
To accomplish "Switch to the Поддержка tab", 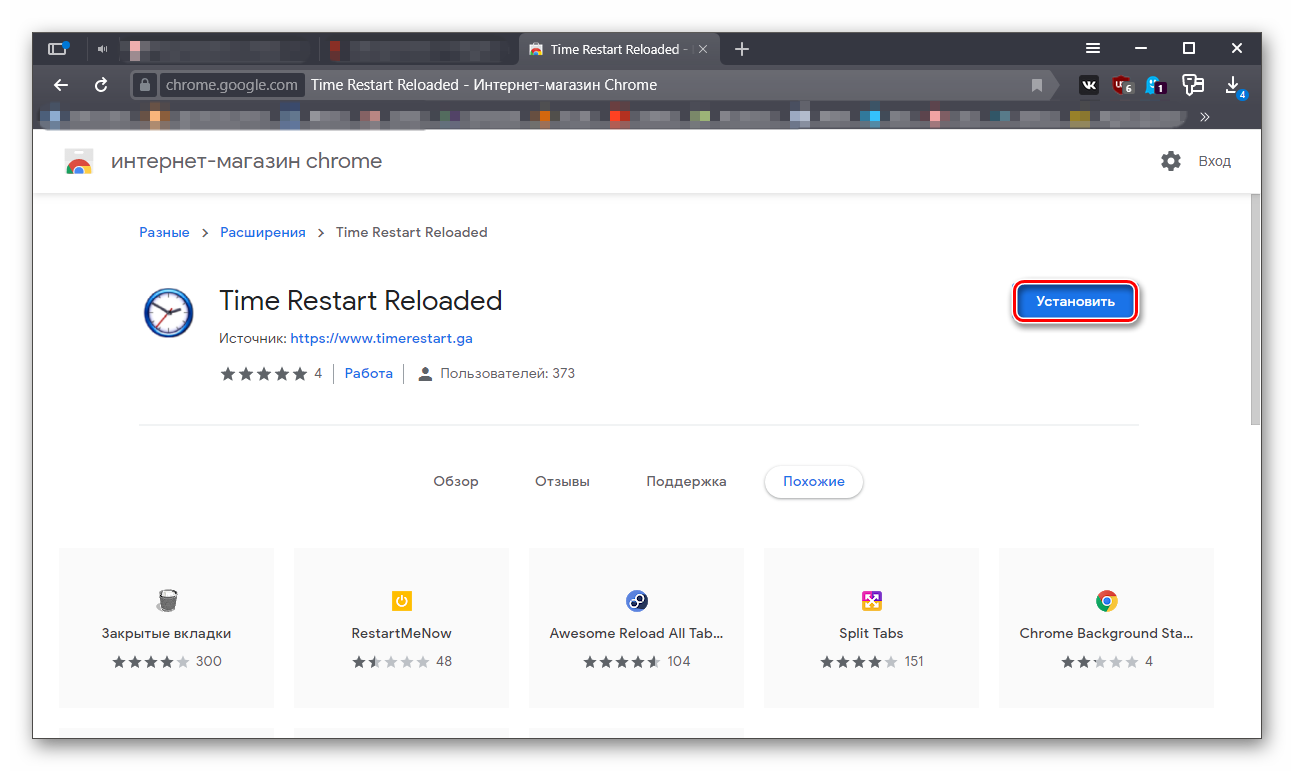I will [x=686, y=481].
